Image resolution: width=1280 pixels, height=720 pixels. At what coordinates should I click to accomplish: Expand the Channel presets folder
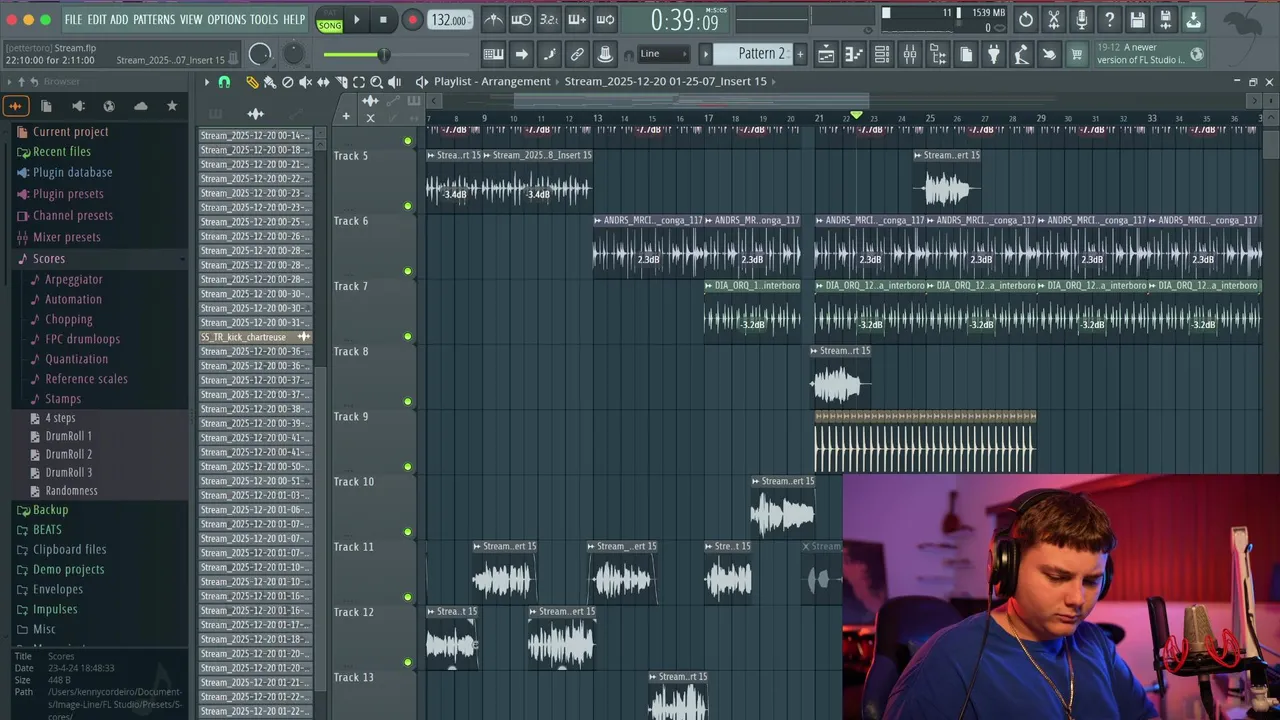(x=72, y=216)
